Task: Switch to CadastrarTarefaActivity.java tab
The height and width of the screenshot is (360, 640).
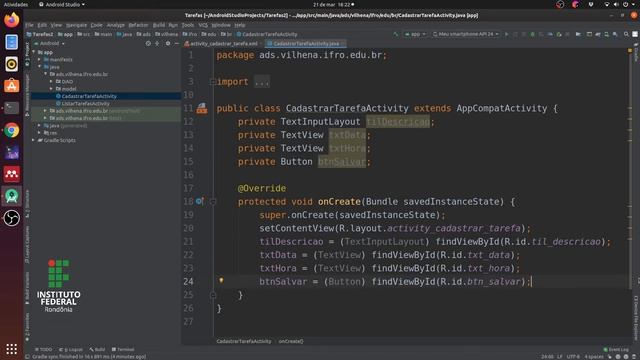Action: click(x=306, y=43)
